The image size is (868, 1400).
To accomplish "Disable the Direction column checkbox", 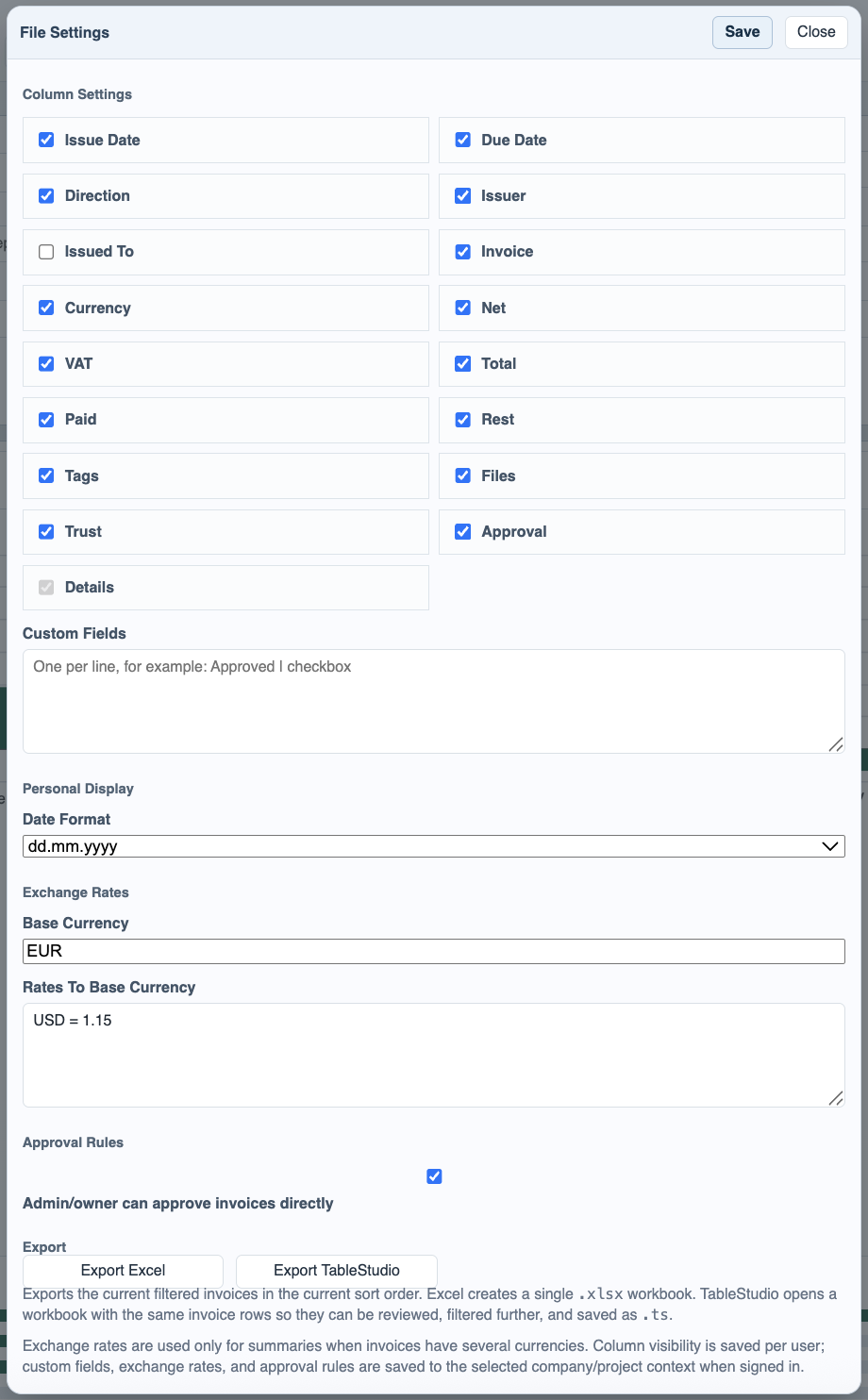I will coord(46,196).
